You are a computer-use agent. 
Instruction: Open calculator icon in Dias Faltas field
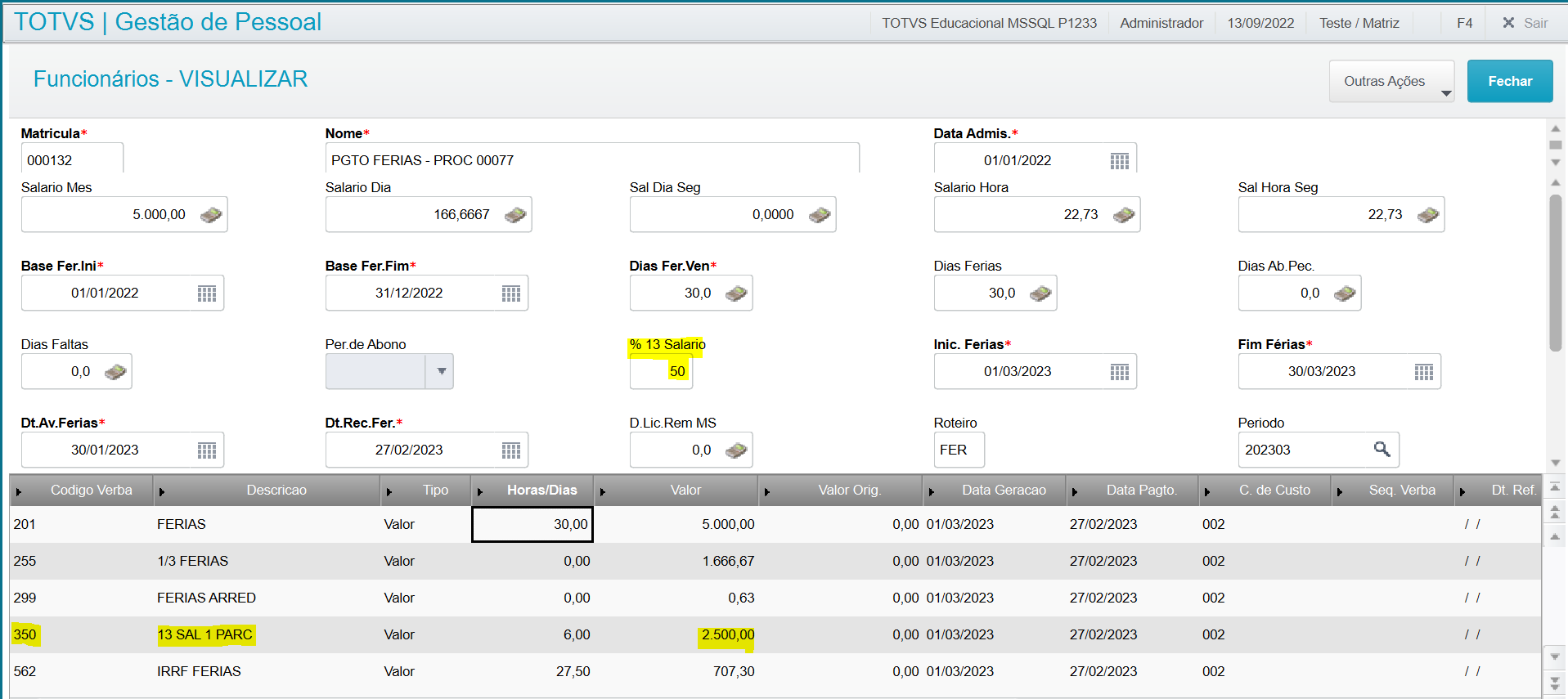click(x=115, y=372)
